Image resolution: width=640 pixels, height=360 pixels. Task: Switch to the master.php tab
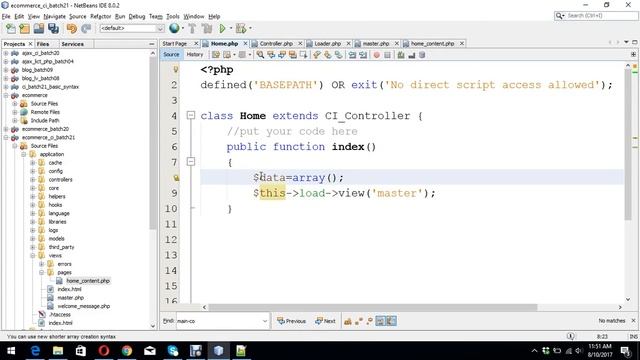pyautogui.click(x=376, y=43)
